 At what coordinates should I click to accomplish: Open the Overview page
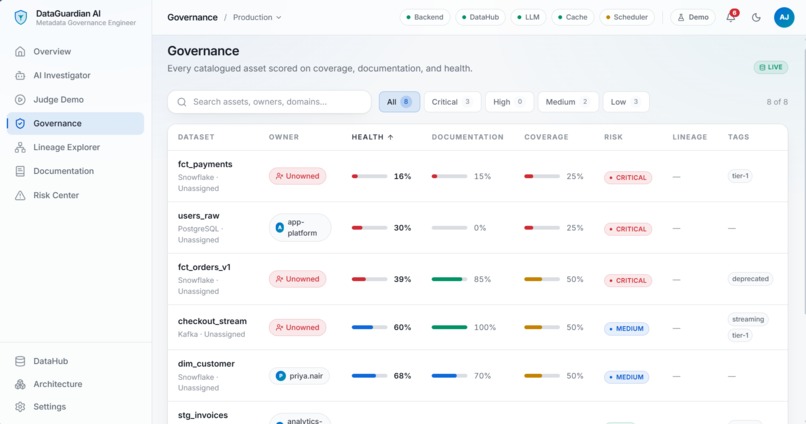coord(75,51)
